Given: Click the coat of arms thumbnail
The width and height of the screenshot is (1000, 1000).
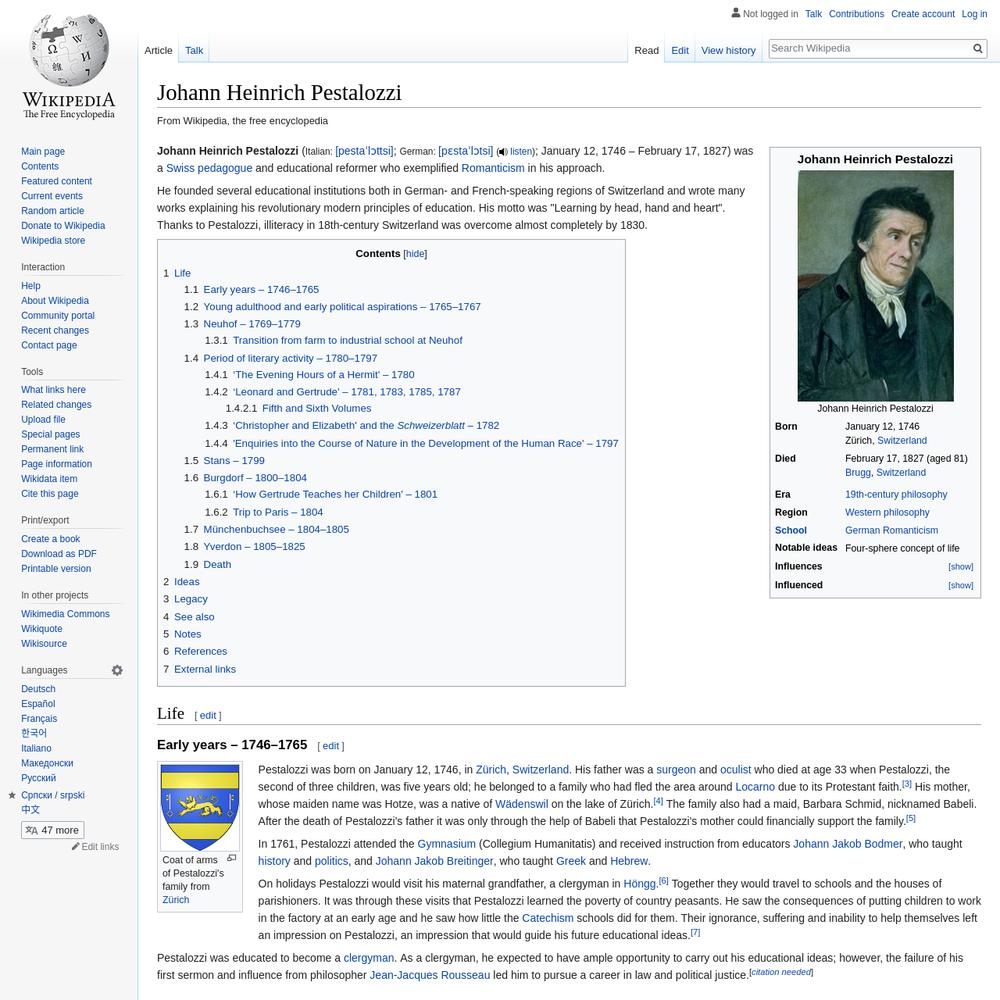Looking at the screenshot, I should click(200, 807).
